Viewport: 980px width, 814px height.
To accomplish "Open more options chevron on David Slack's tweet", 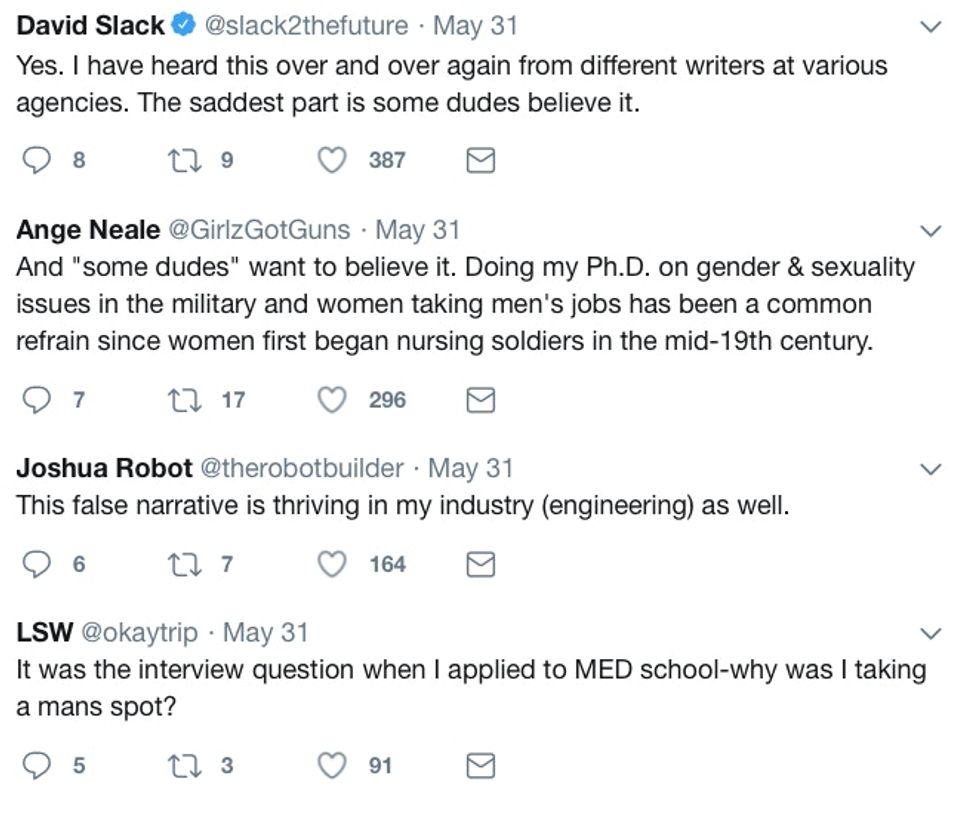I will pyautogui.click(x=930, y=28).
